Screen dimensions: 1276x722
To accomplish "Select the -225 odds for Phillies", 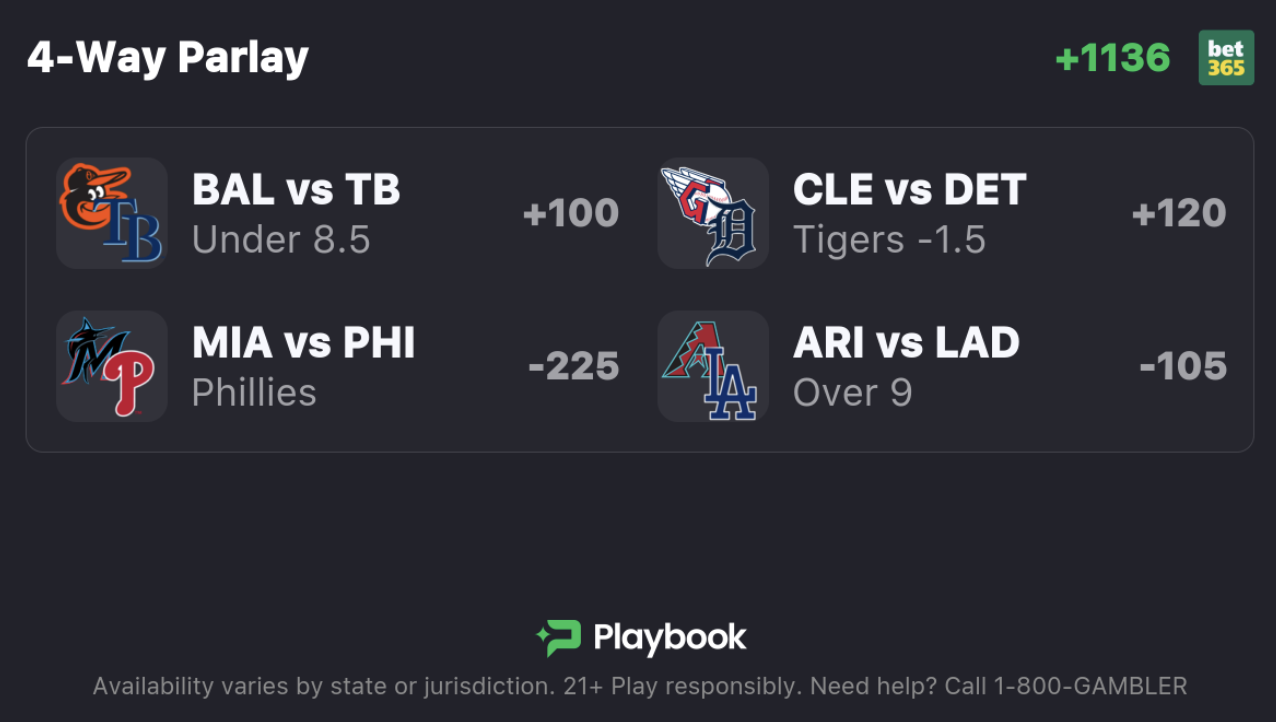I will (574, 366).
